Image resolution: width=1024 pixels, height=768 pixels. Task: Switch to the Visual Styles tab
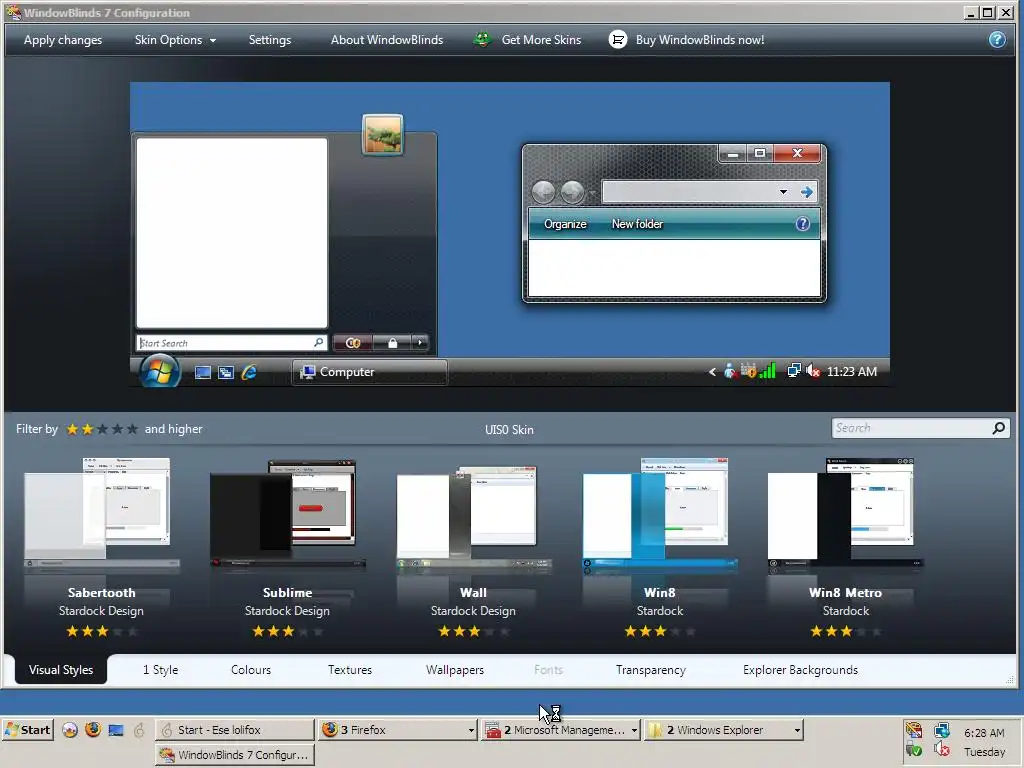(x=61, y=670)
